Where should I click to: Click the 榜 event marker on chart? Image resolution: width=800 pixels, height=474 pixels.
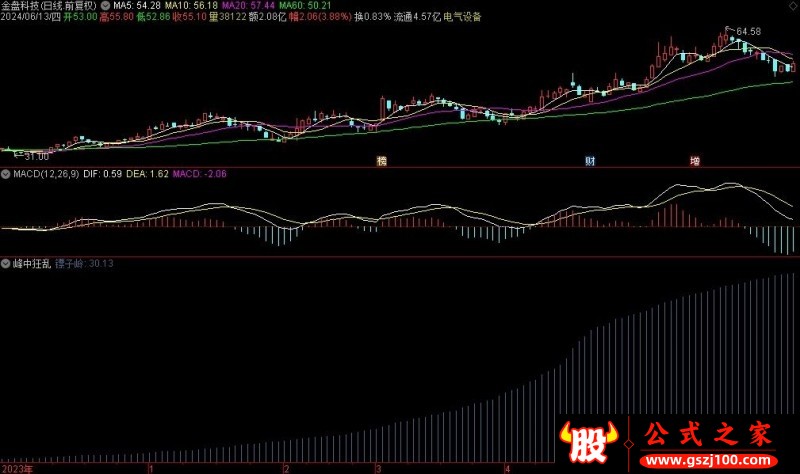(381, 161)
